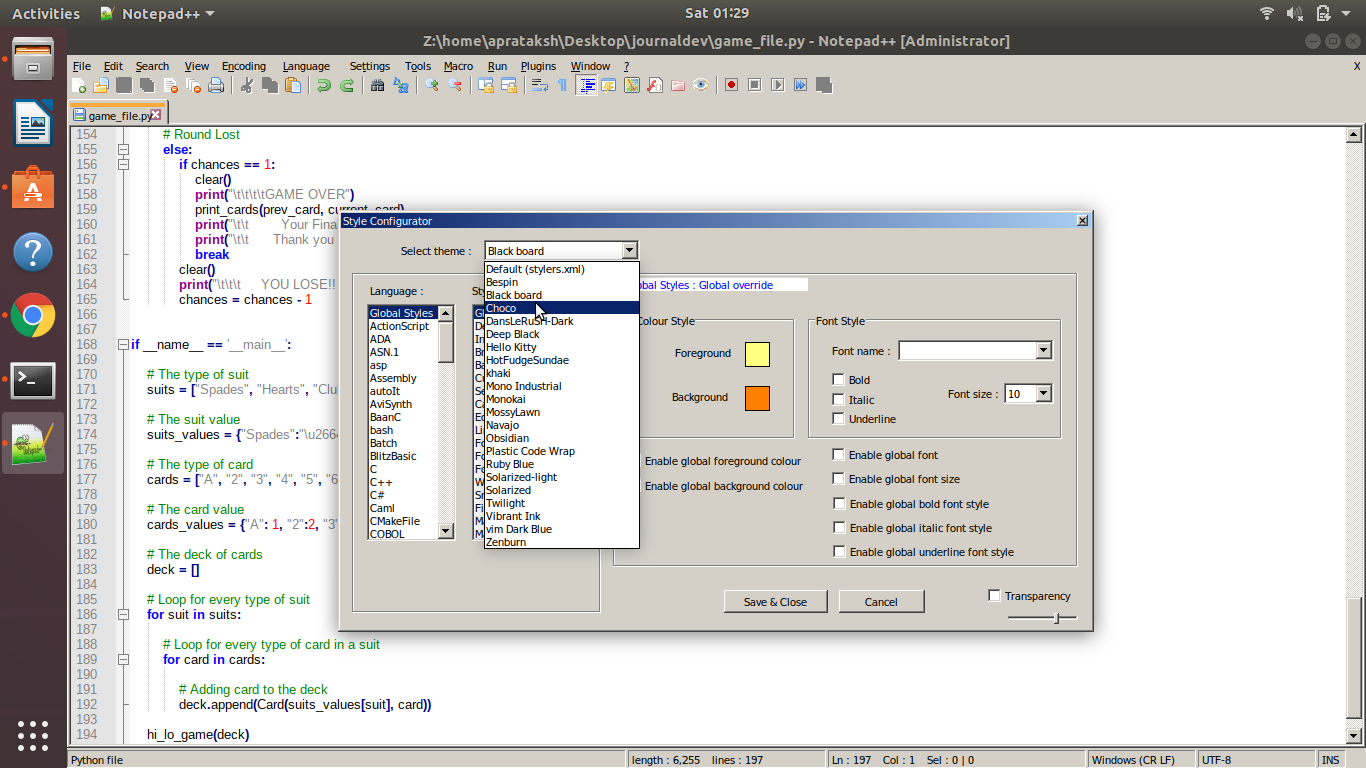
Task: Toggle the Transparency checkbox
Action: point(994,595)
